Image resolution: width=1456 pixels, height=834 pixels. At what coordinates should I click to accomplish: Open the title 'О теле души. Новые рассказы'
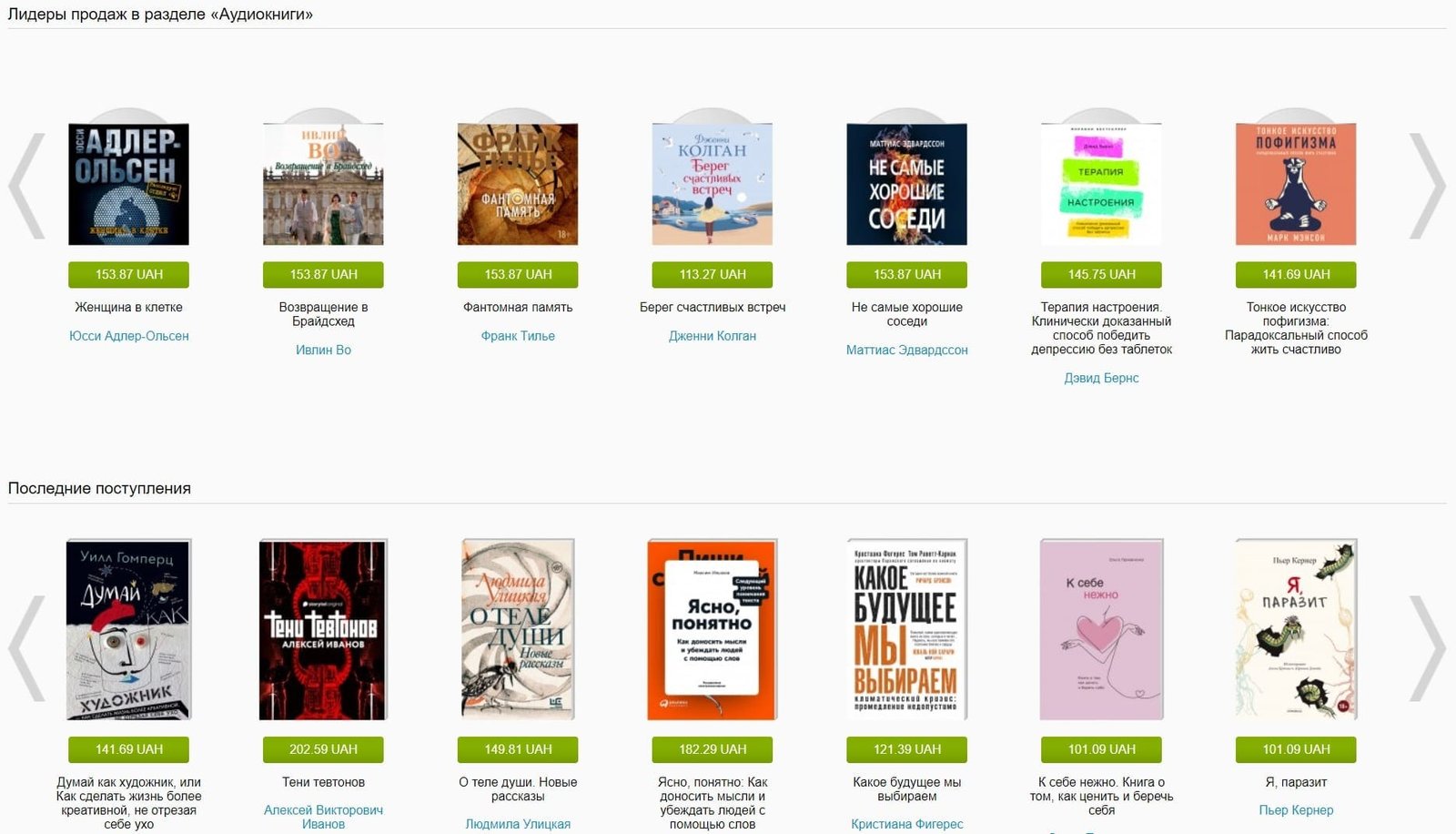[518, 788]
